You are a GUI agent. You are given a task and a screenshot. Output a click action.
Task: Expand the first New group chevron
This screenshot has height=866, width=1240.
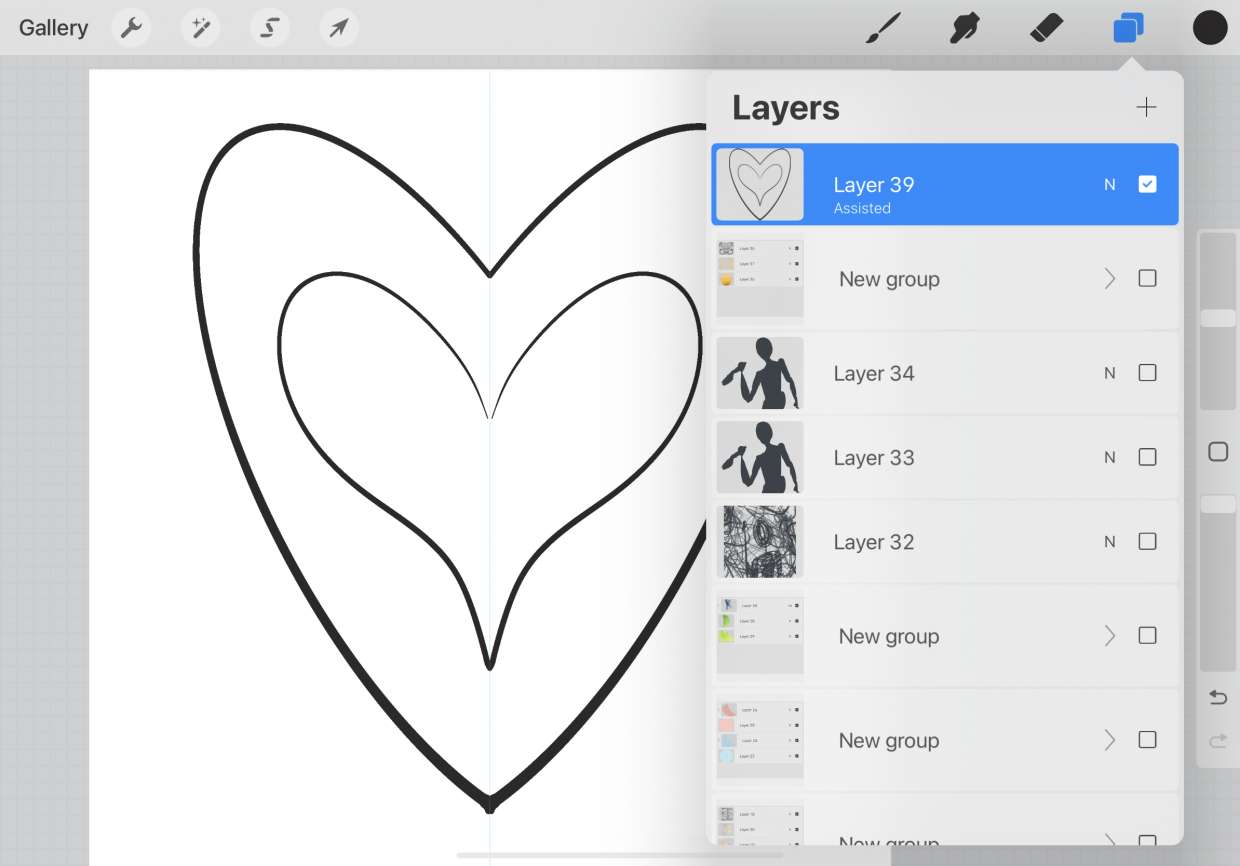point(1109,279)
